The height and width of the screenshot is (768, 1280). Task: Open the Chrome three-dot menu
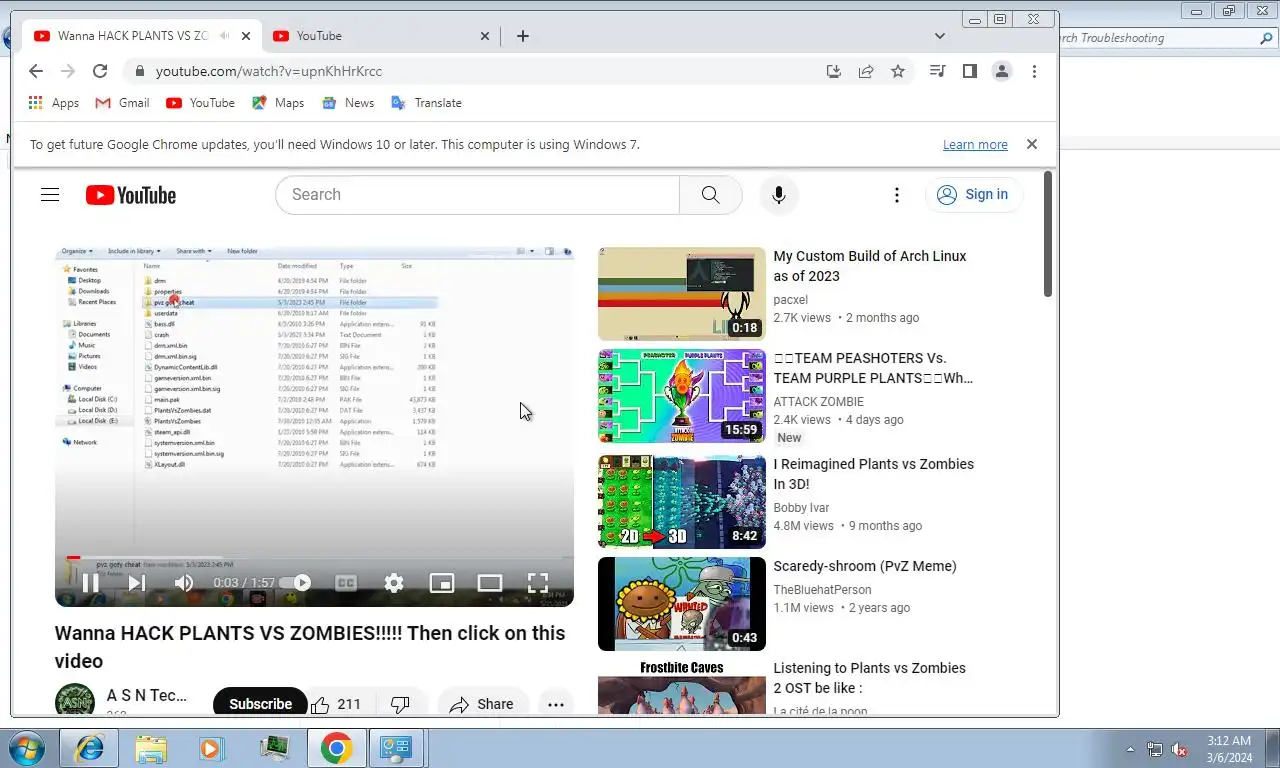pyautogui.click(x=1034, y=71)
